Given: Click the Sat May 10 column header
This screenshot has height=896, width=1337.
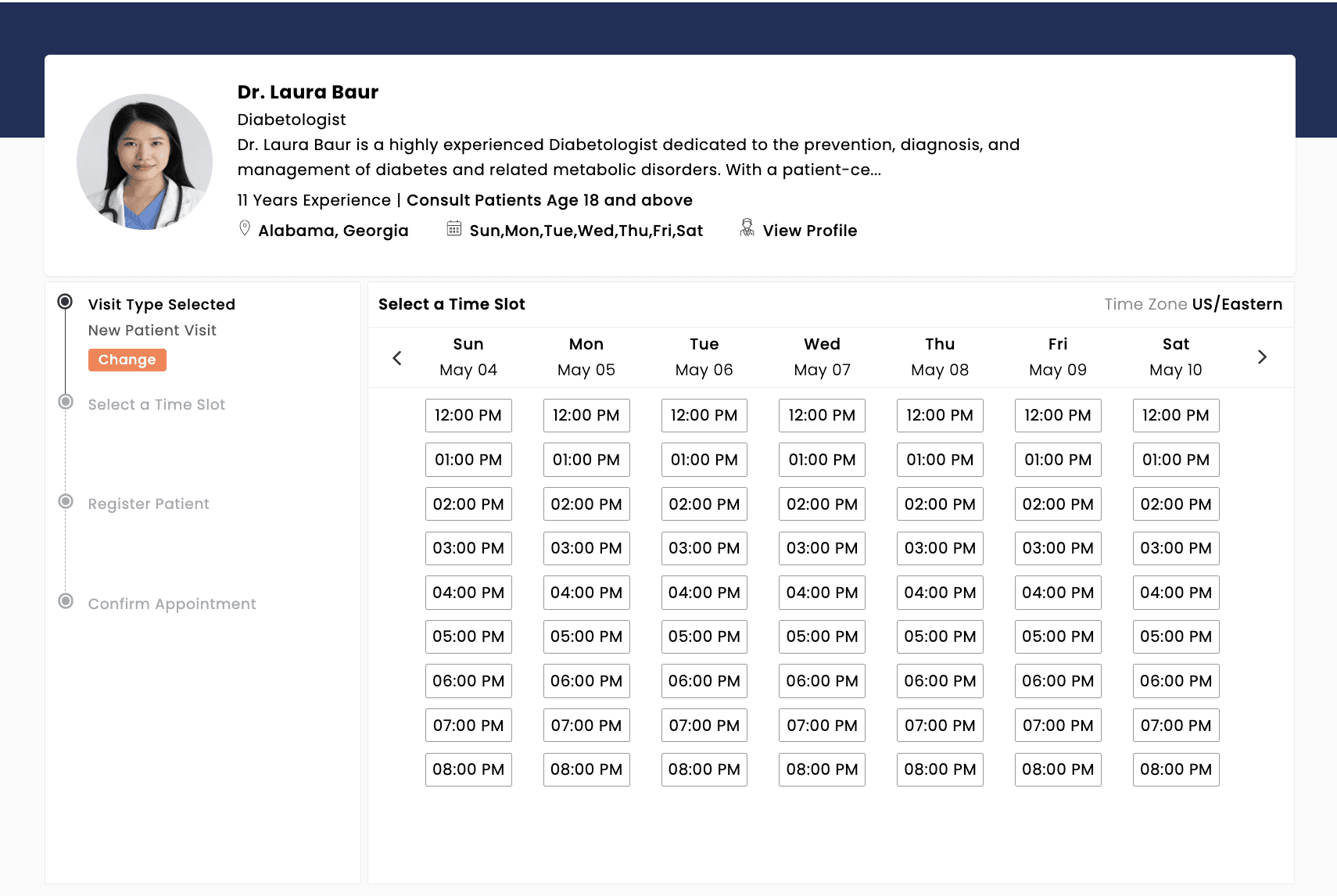Looking at the screenshot, I should pyautogui.click(x=1176, y=357).
